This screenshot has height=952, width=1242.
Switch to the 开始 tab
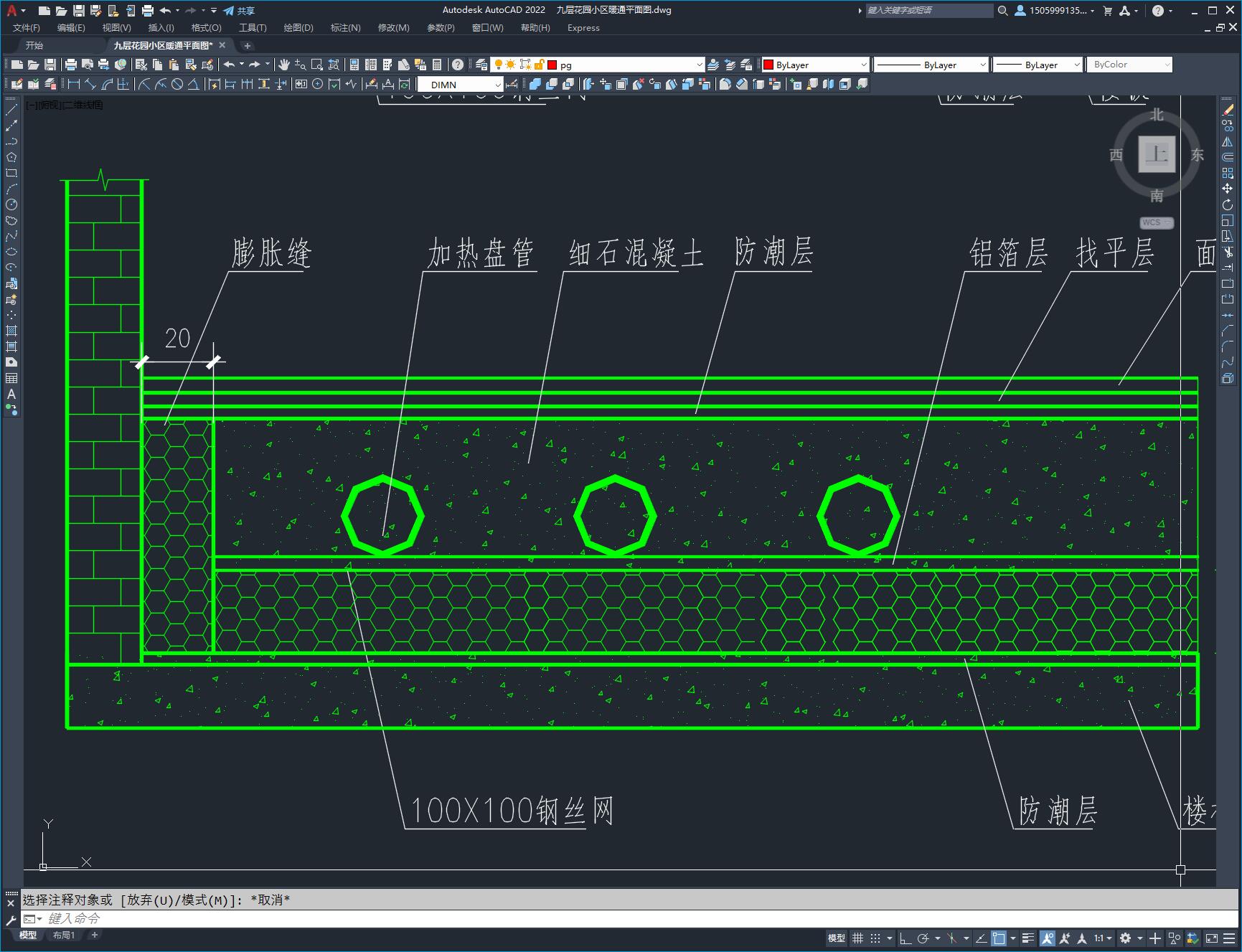(x=34, y=45)
